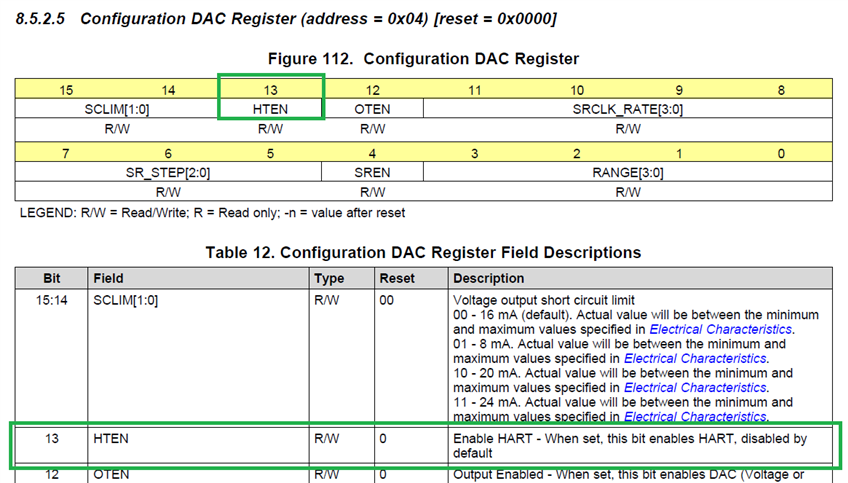848x483 pixels.
Task: Click SCLIM[1:0] field in the register figure
Action: pos(117,109)
